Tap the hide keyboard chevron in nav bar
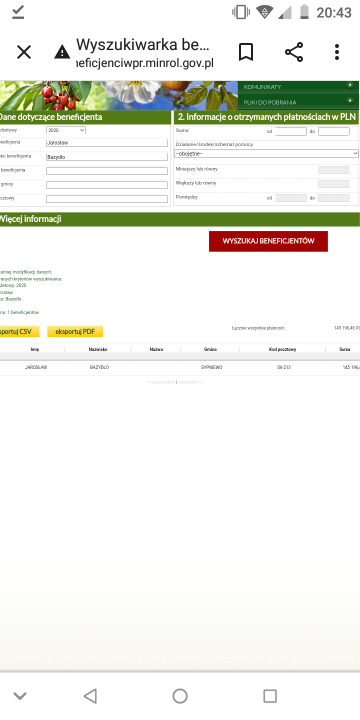Image resolution: width=360 pixels, height=720 pixels. [20, 696]
